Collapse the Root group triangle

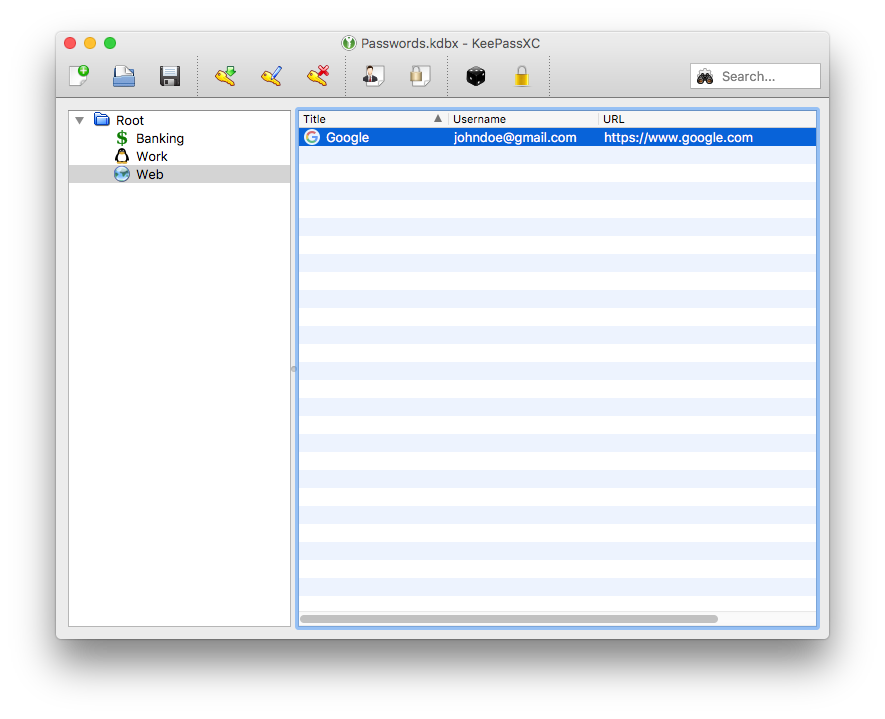tap(80, 120)
